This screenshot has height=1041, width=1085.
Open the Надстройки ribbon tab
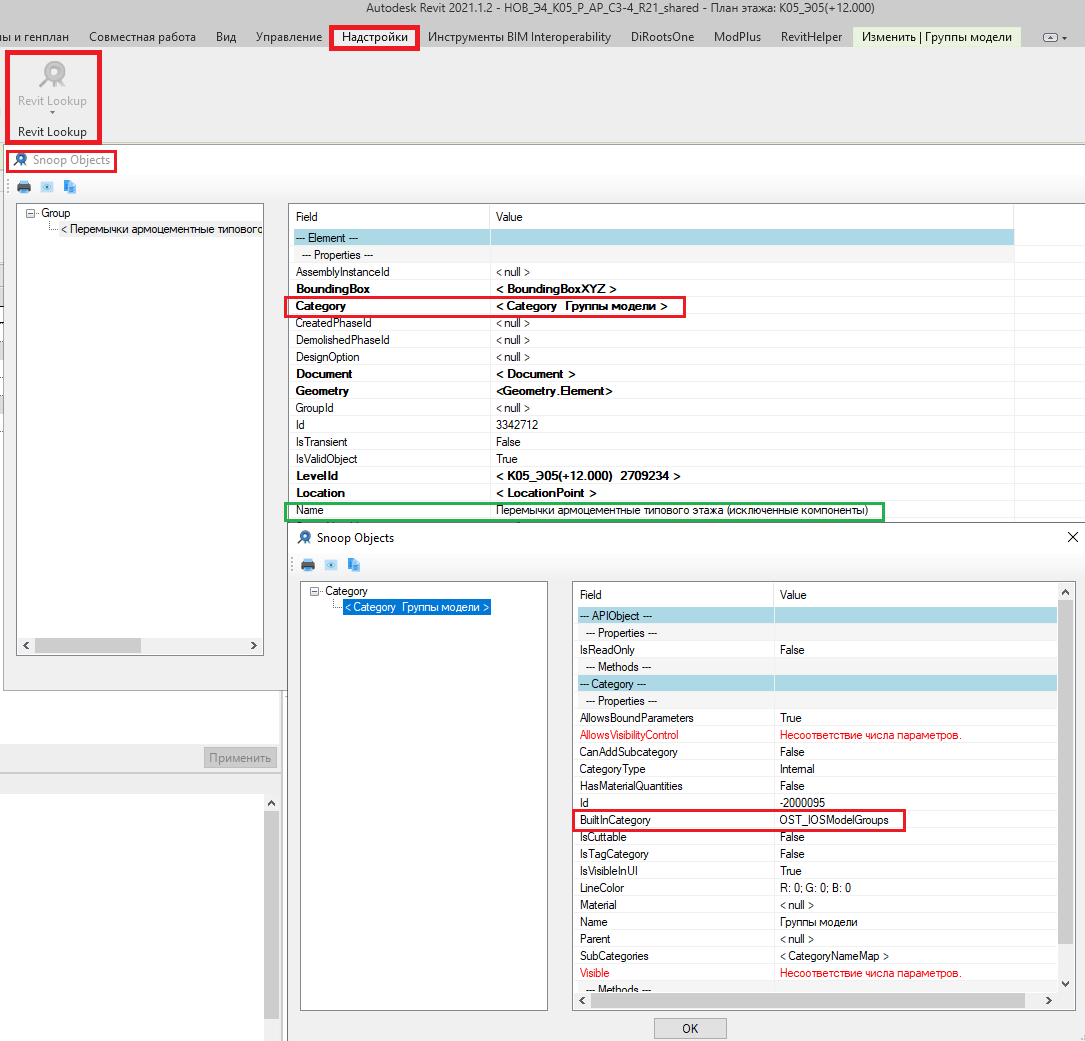tap(374, 37)
